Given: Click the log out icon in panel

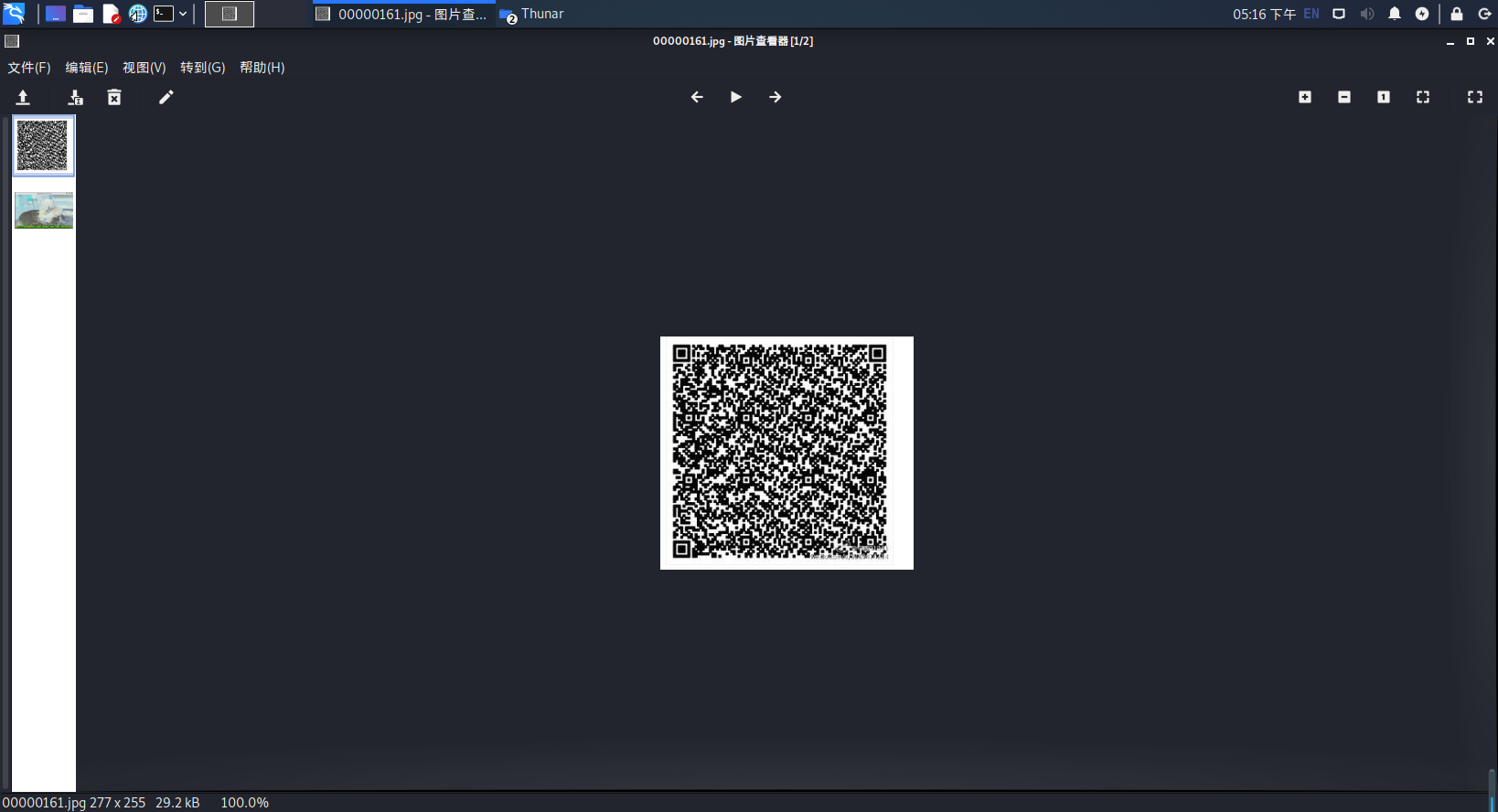Looking at the screenshot, I should point(1484,14).
